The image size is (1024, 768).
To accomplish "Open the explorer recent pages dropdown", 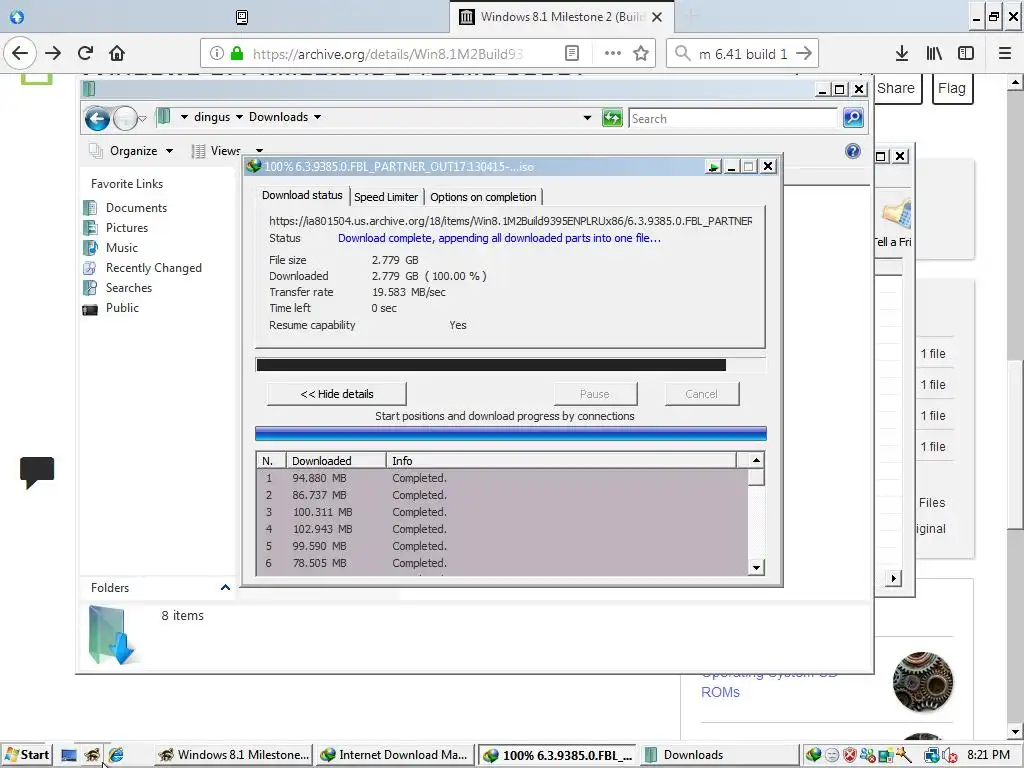I will pos(142,119).
